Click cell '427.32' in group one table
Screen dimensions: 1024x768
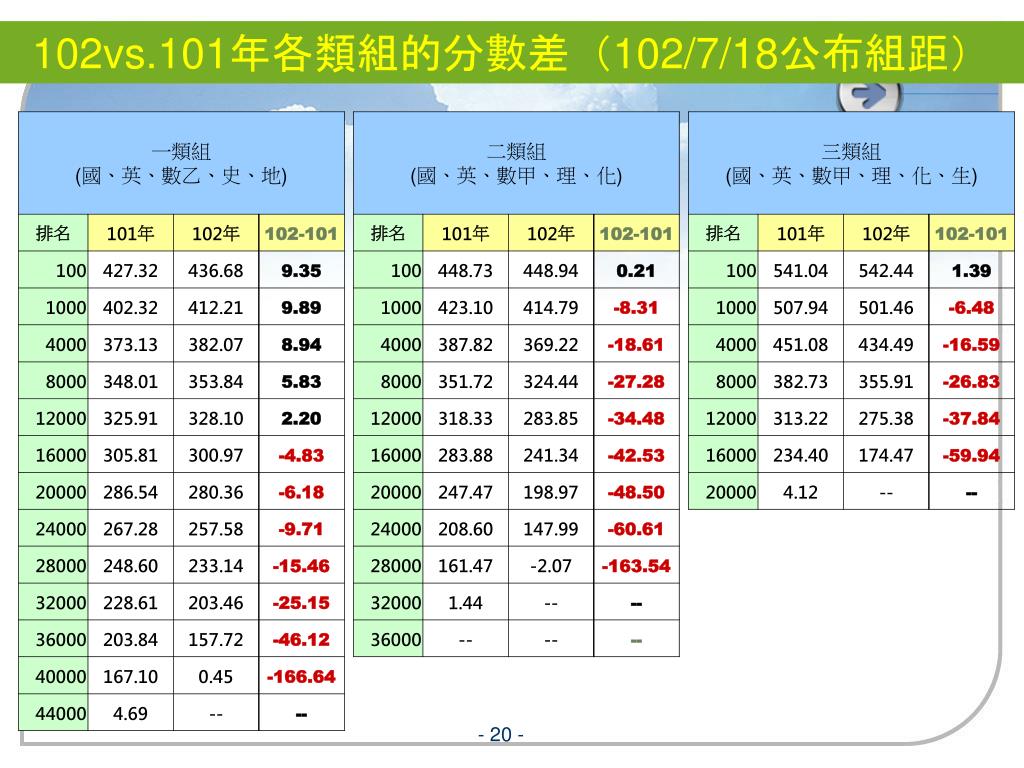coord(131,270)
